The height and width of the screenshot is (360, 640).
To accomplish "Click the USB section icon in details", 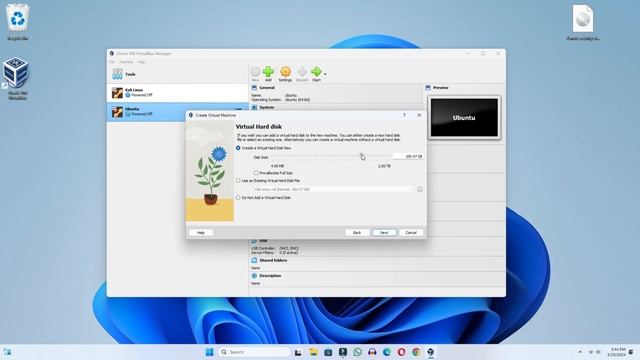I will pyautogui.click(x=254, y=241).
